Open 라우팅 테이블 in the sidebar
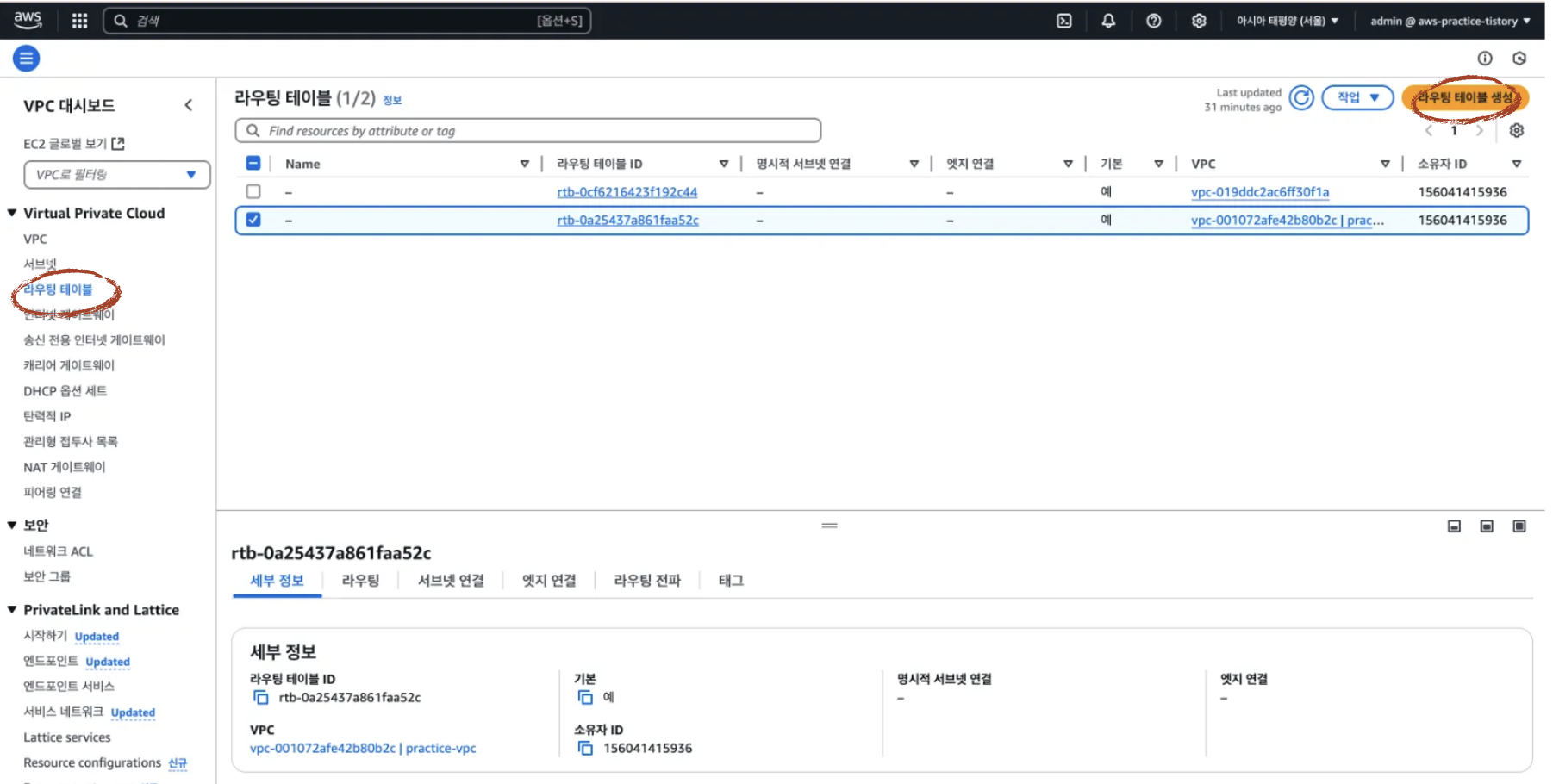This screenshot has width=1553, height=784. (58, 289)
